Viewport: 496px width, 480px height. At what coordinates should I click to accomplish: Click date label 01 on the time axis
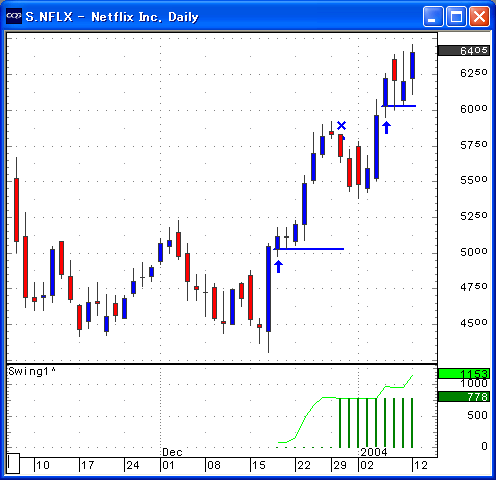[x=168, y=465]
